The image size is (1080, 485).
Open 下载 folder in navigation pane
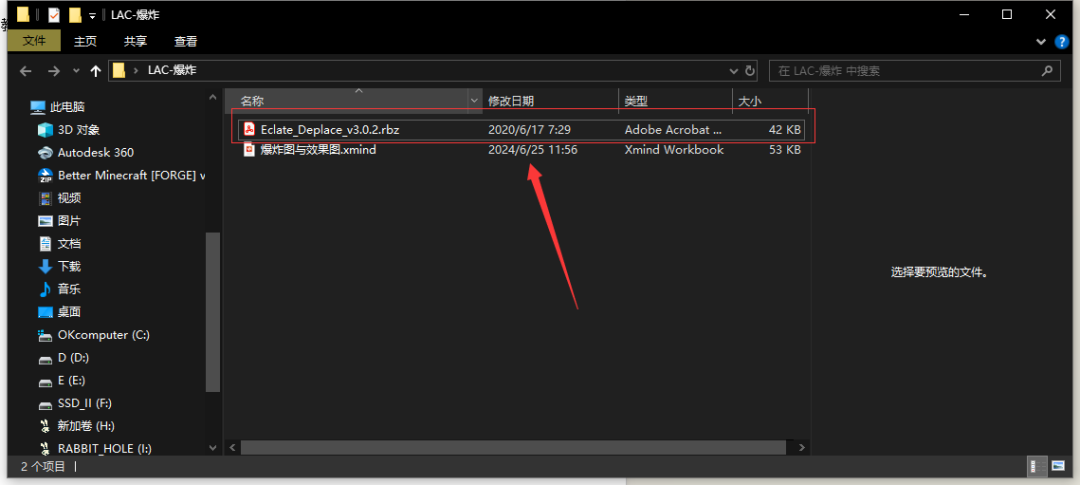69,266
